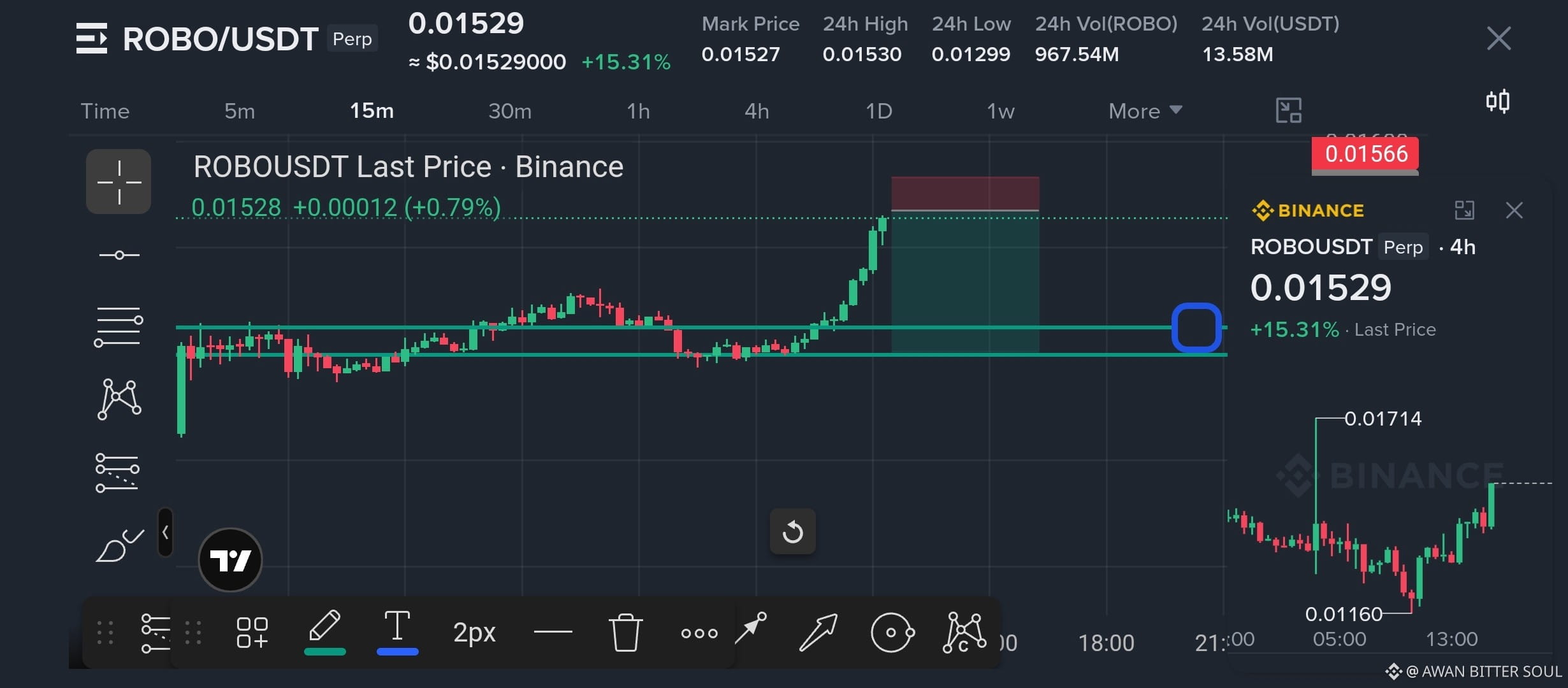Reset the chart view with the circular arrow
The height and width of the screenshot is (688, 1568).
pos(792,531)
